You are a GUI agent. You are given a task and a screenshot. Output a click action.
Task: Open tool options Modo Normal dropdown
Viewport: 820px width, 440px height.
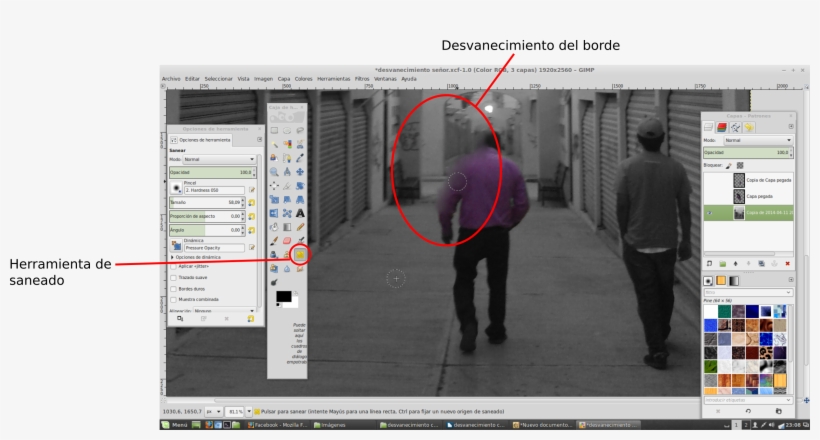(219, 159)
